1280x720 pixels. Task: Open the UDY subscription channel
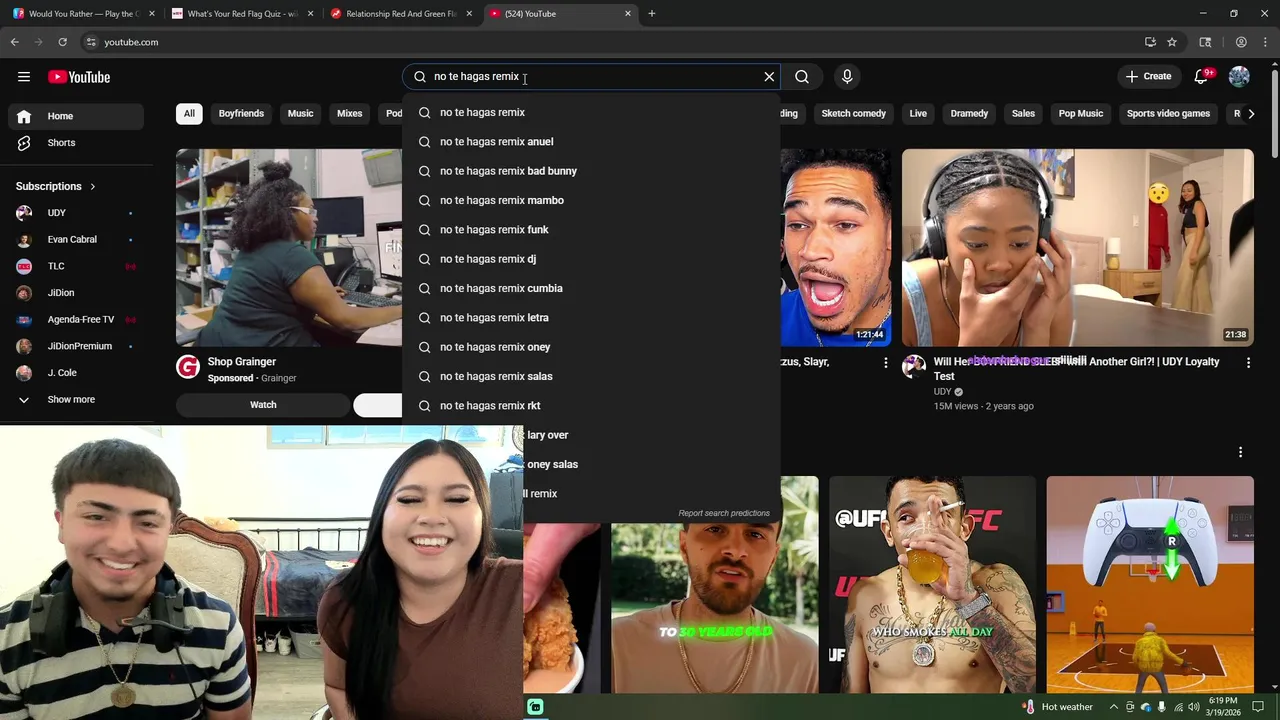point(76,213)
